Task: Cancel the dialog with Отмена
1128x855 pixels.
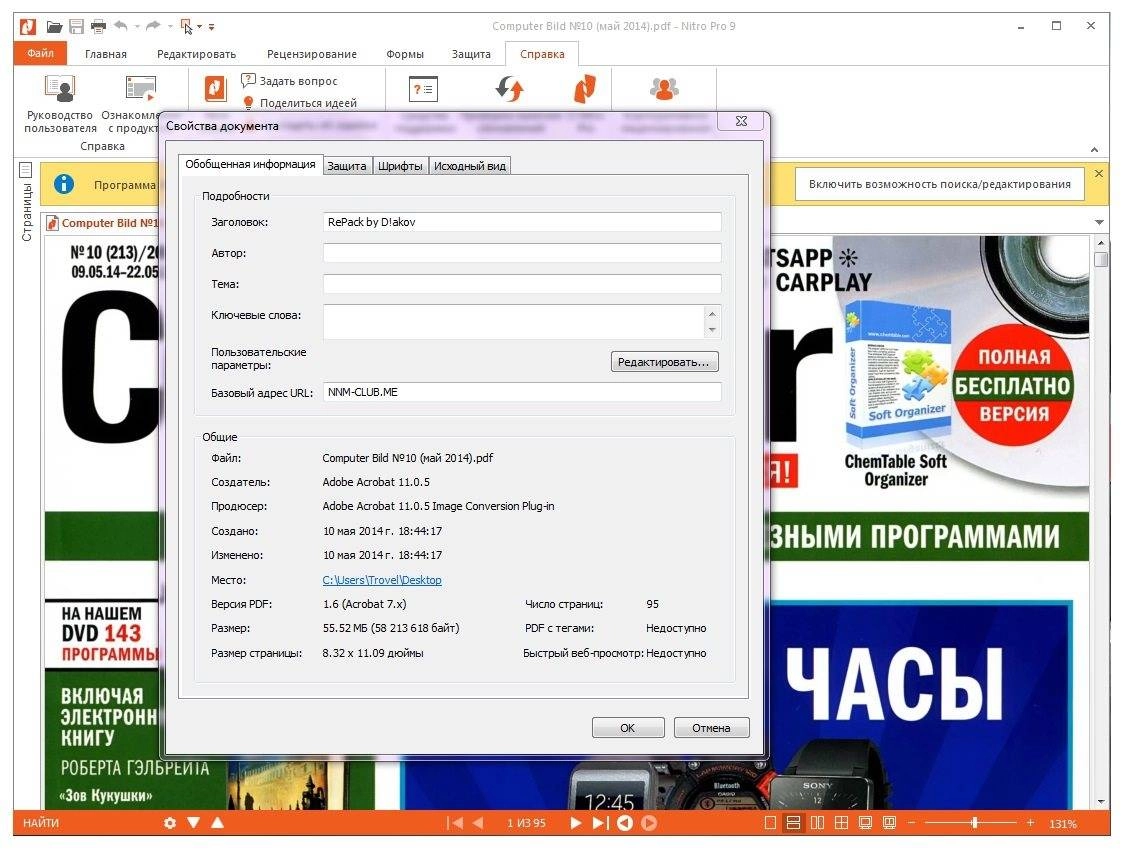Action: [x=711, y=728]
